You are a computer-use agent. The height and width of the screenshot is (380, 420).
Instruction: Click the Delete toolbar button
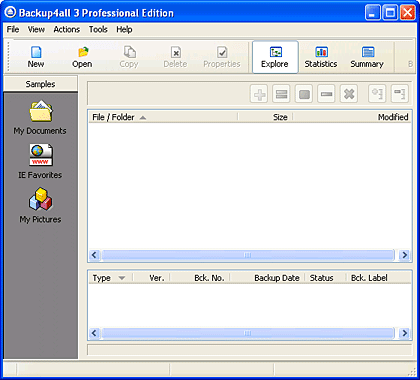point(175,57)
